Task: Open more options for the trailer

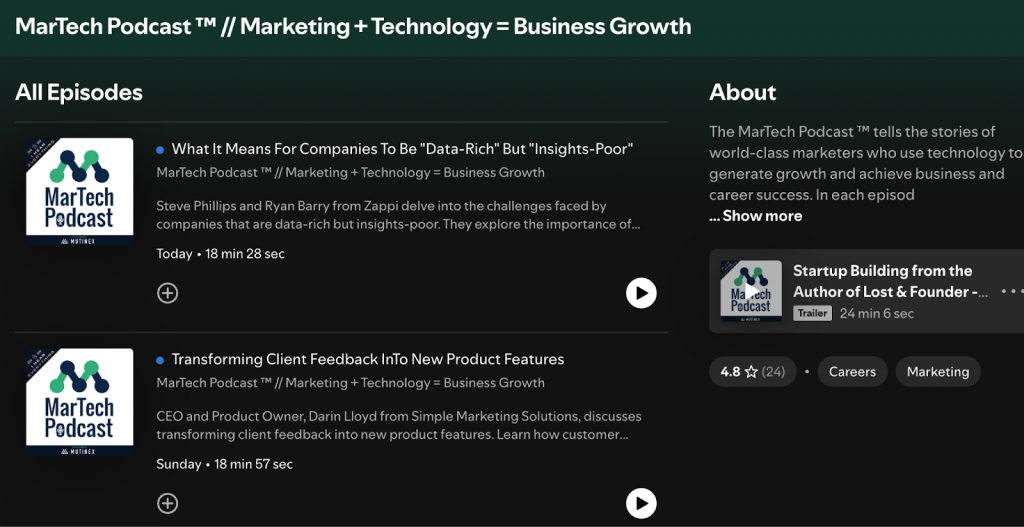Action: click(x=1011, y=292)
